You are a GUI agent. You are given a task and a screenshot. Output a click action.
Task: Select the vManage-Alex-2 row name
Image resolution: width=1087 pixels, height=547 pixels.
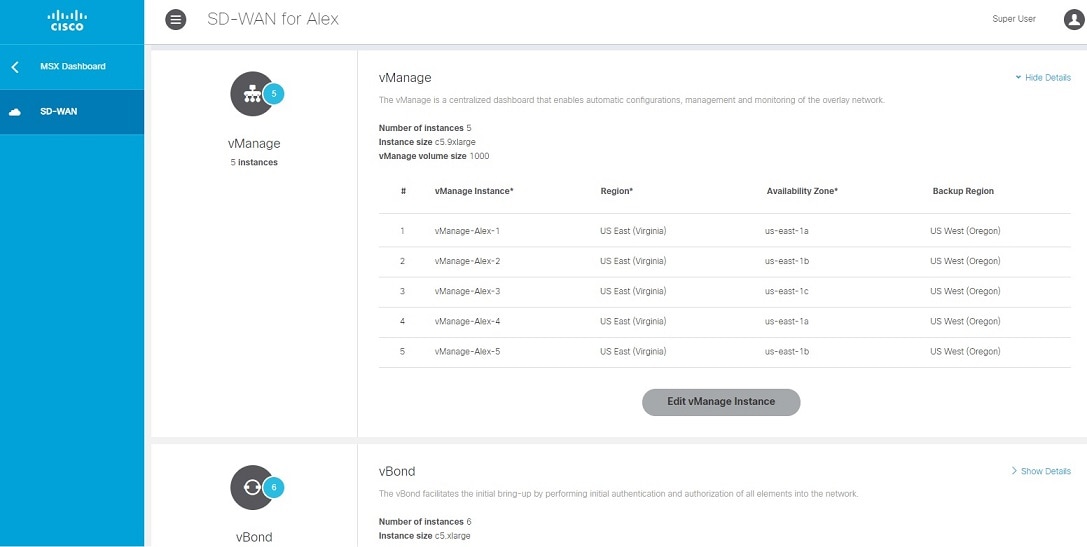(x=467, y=261)
